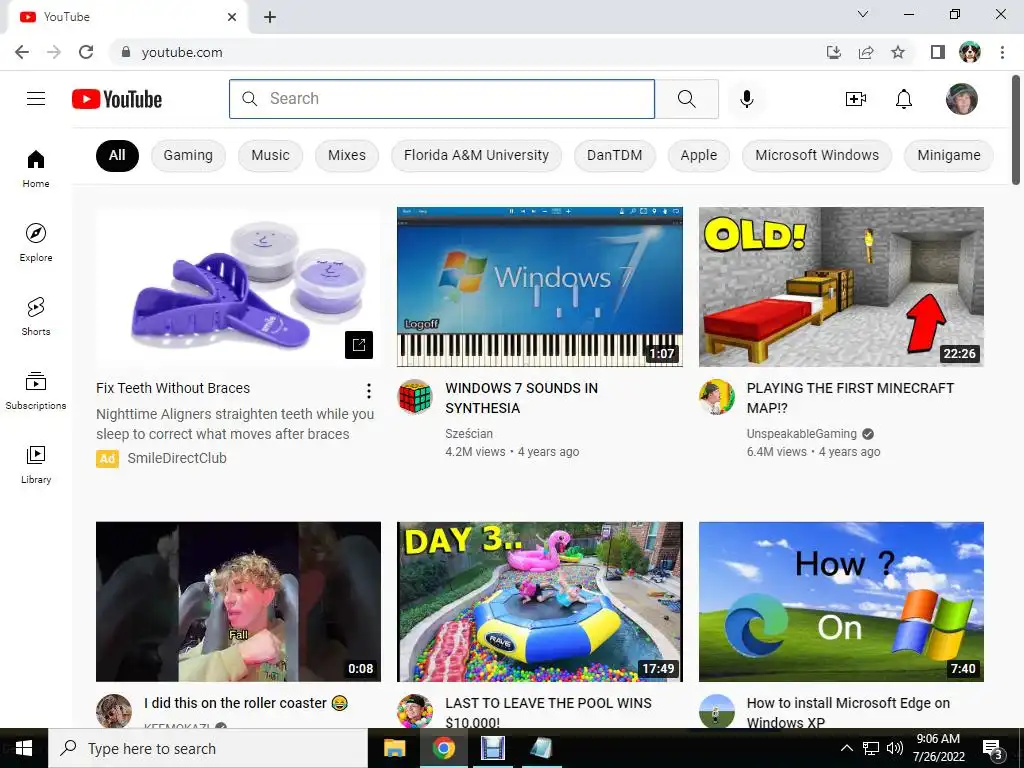
Task: Select the DanTDM filter chip
Action: coord(615,155)
